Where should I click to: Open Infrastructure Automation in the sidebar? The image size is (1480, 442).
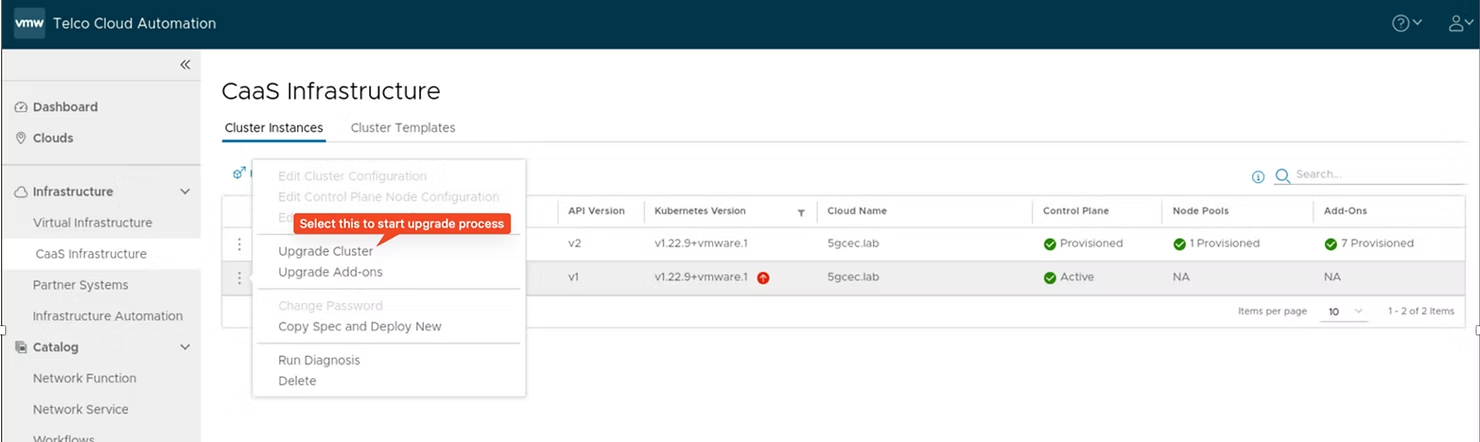coord(108,316)
